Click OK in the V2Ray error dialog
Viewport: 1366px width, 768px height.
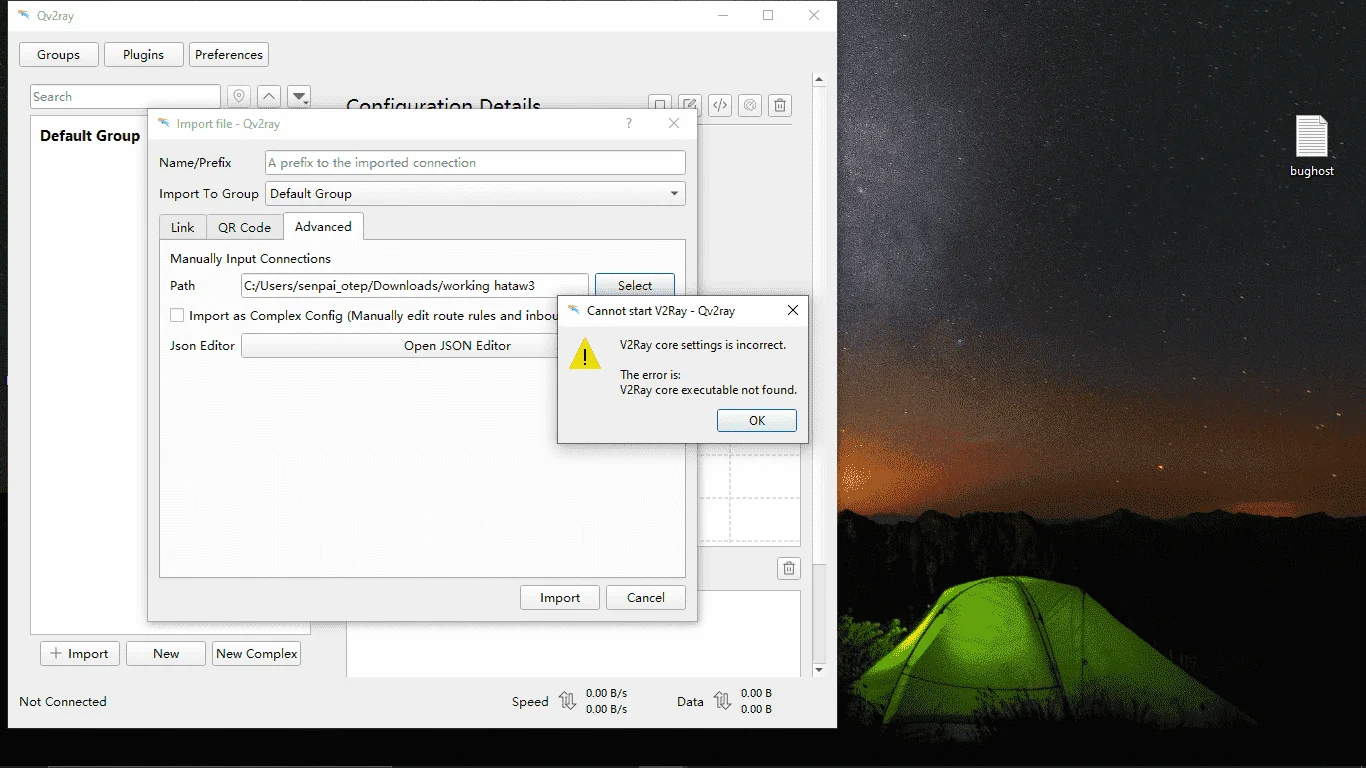pos(757,420)
